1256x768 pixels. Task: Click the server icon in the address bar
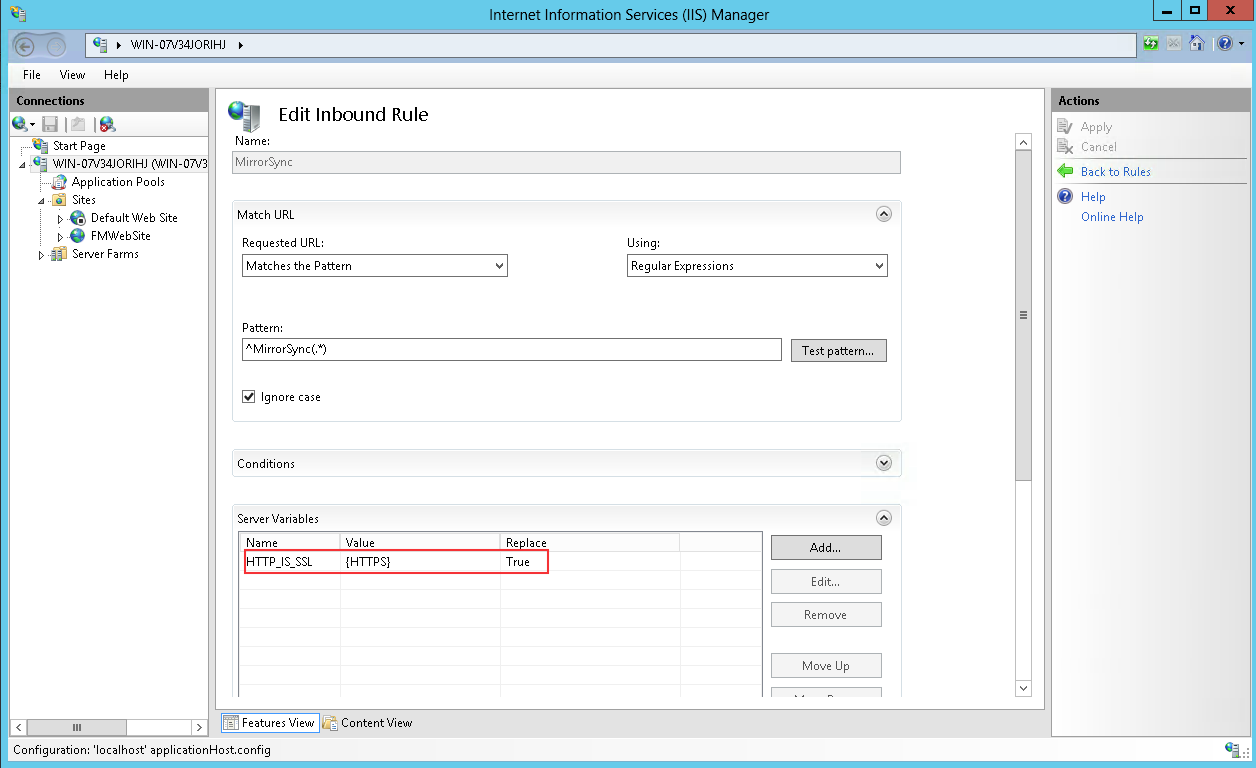101,45
